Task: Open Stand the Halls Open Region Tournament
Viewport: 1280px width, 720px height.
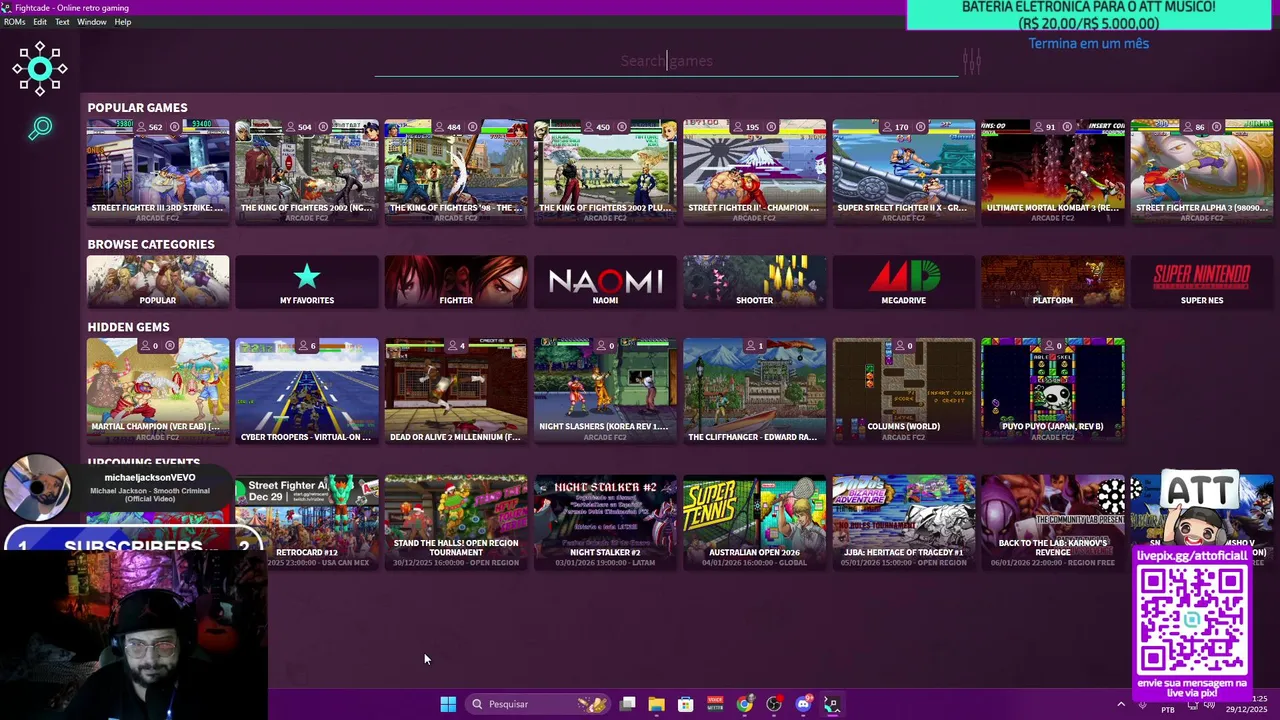Action: tap(456, 522)
